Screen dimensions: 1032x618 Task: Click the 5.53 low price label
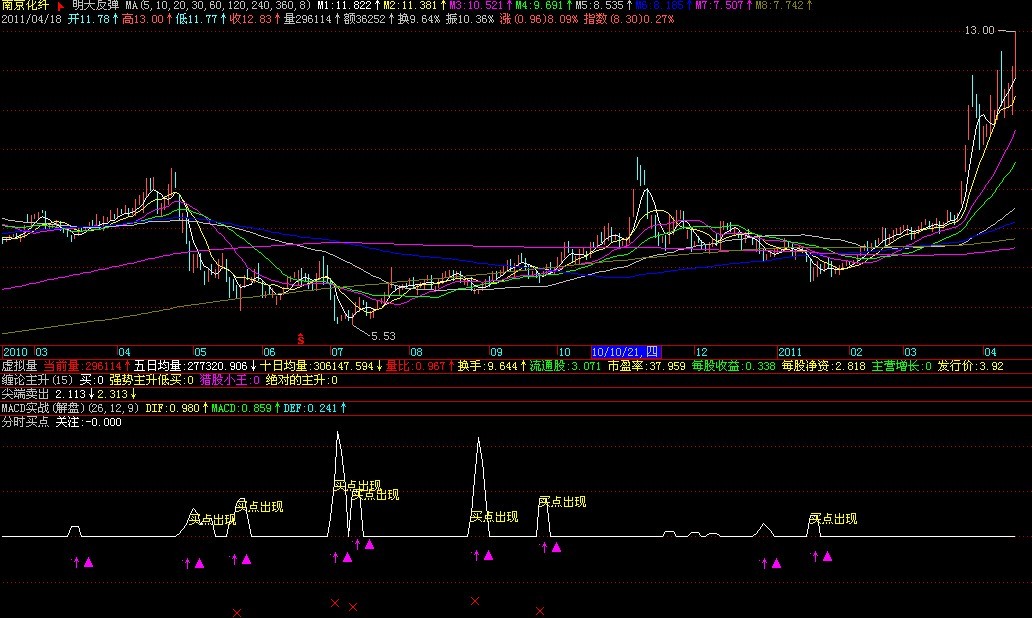point(383,336)
